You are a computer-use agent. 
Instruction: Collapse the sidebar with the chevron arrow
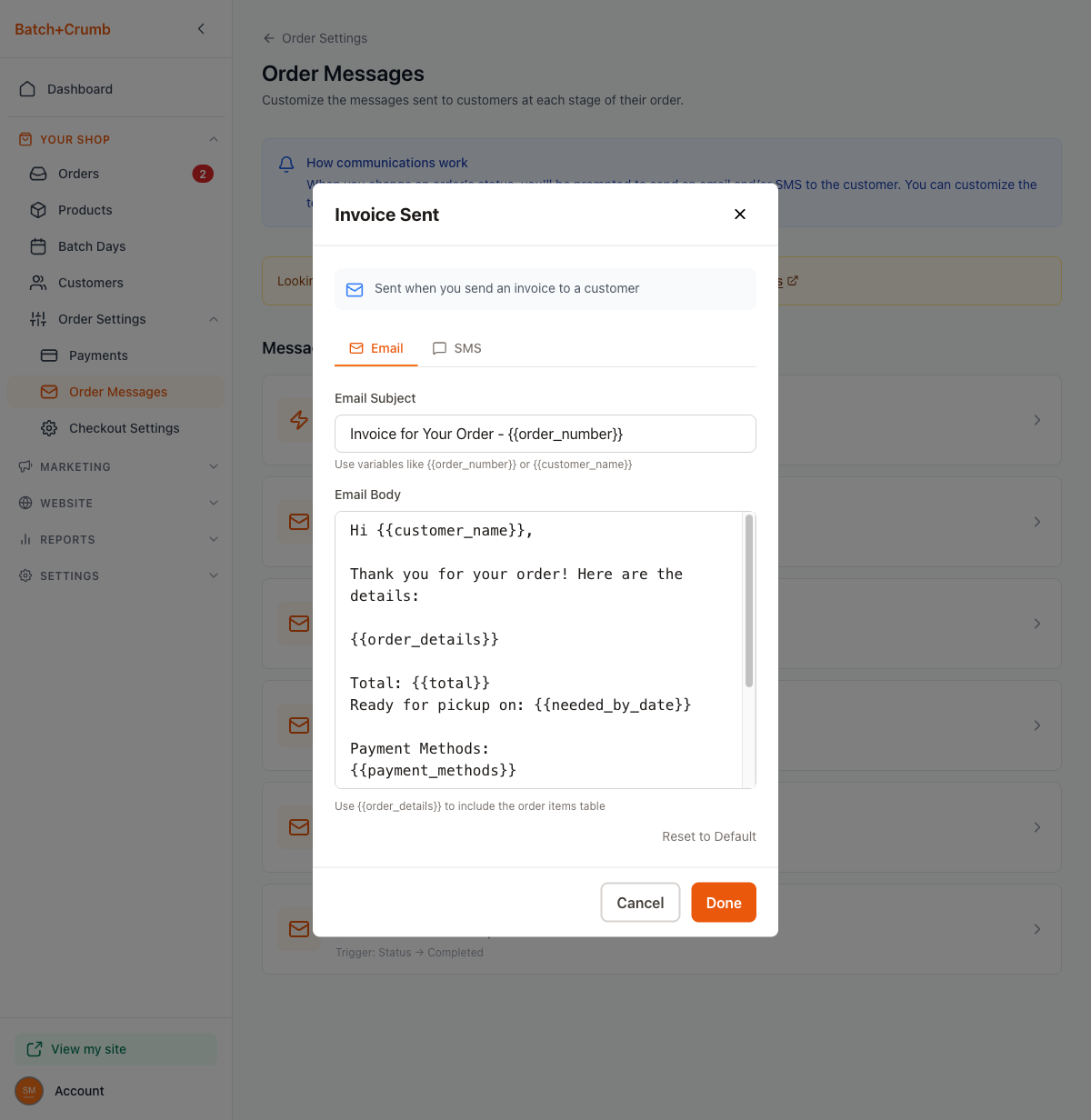pyautogui.click(x=201, y=29)
